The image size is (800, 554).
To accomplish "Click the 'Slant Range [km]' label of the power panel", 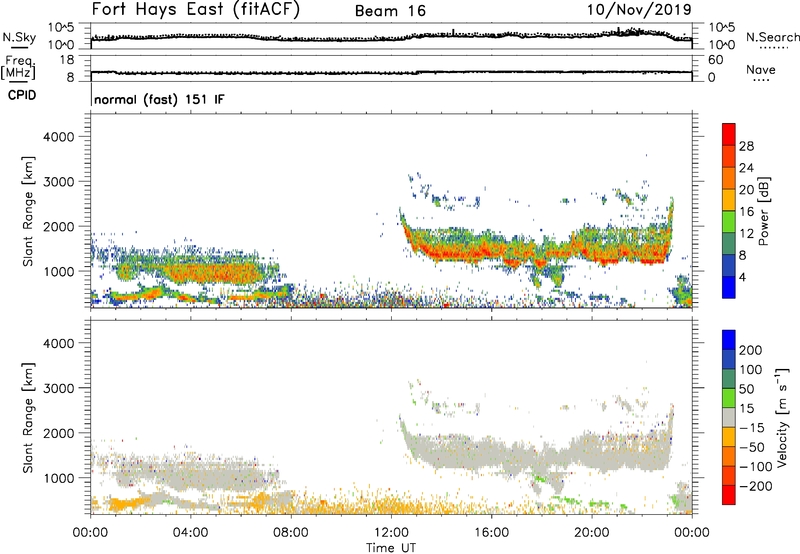I will coord(28,211).
